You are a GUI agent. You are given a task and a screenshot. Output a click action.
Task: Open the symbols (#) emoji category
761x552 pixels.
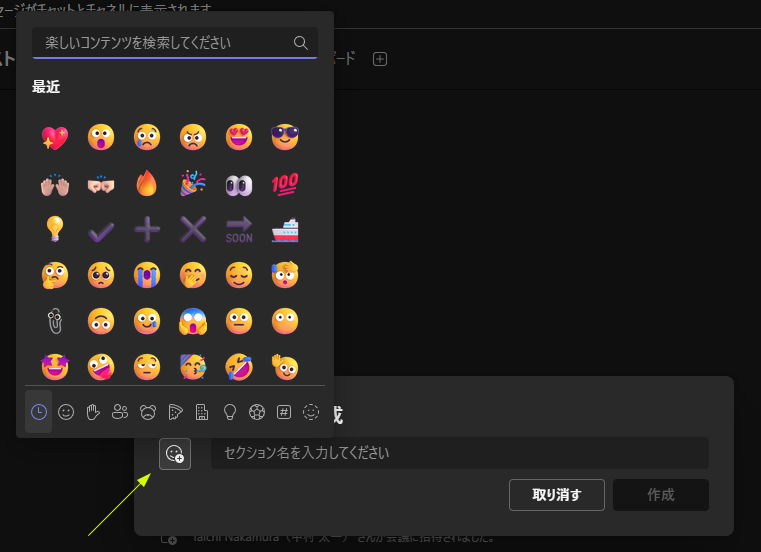pos(284,411)
